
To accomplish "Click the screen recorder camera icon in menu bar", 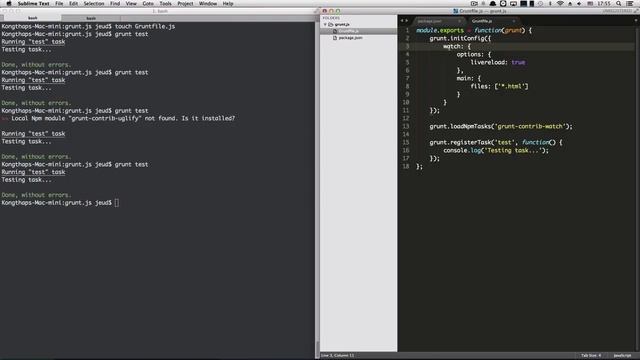I will (x=474, y=3).
